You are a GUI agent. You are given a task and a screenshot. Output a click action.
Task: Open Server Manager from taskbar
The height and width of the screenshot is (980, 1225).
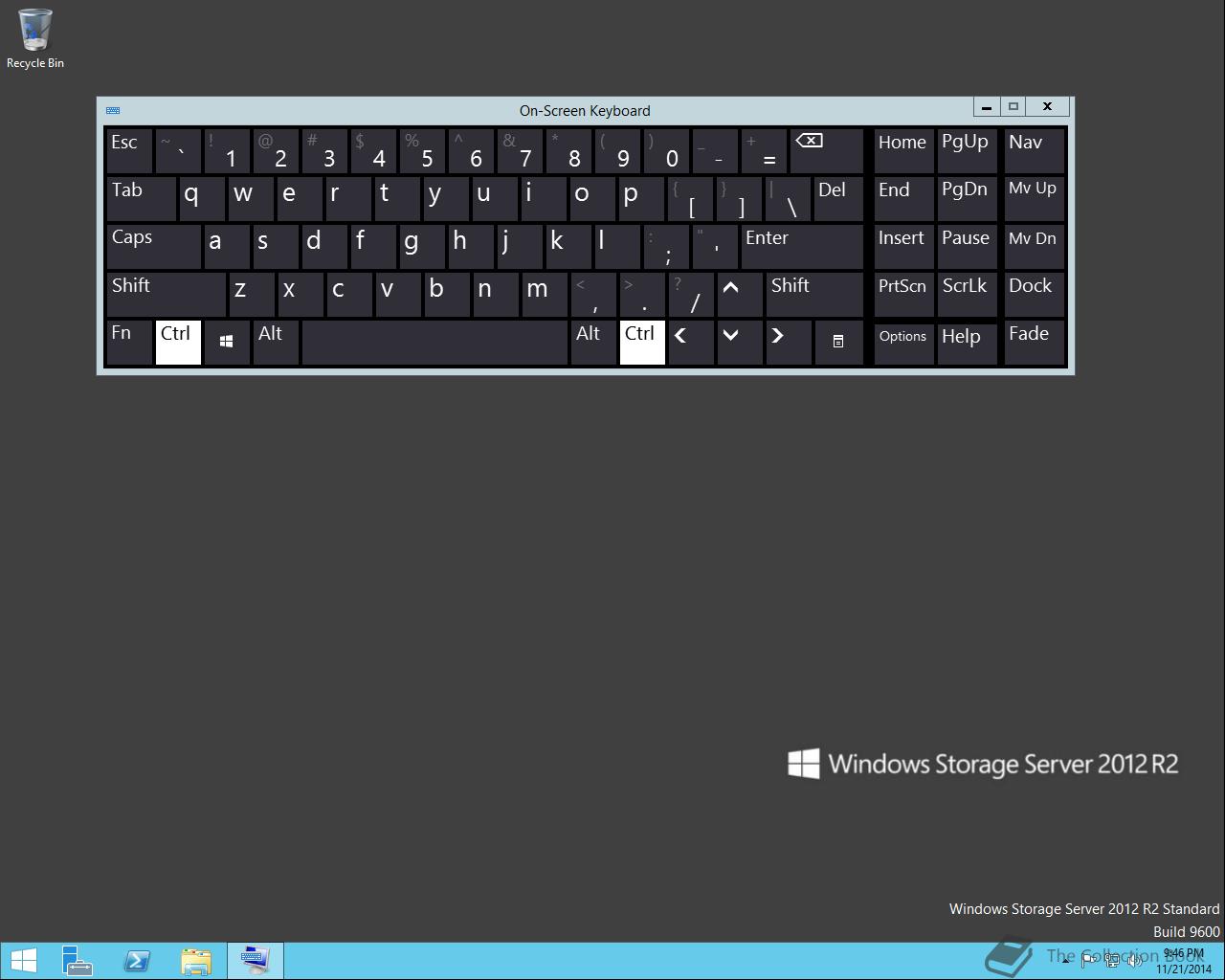click(x=77, y=961)
